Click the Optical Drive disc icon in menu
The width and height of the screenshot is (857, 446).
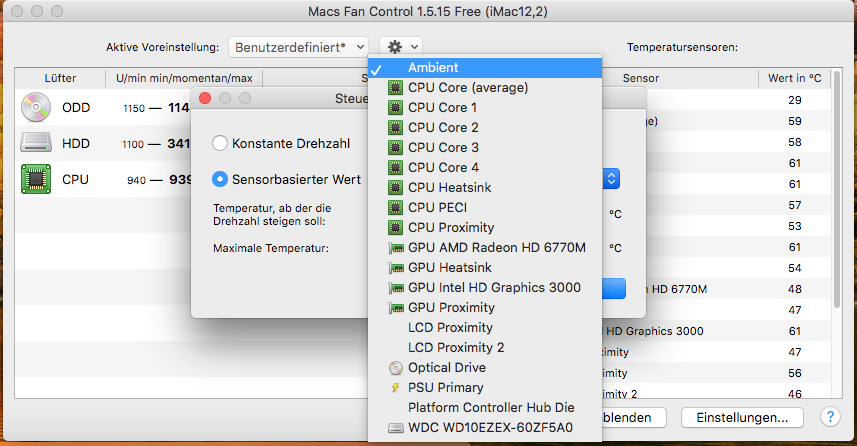coord(396,368)
